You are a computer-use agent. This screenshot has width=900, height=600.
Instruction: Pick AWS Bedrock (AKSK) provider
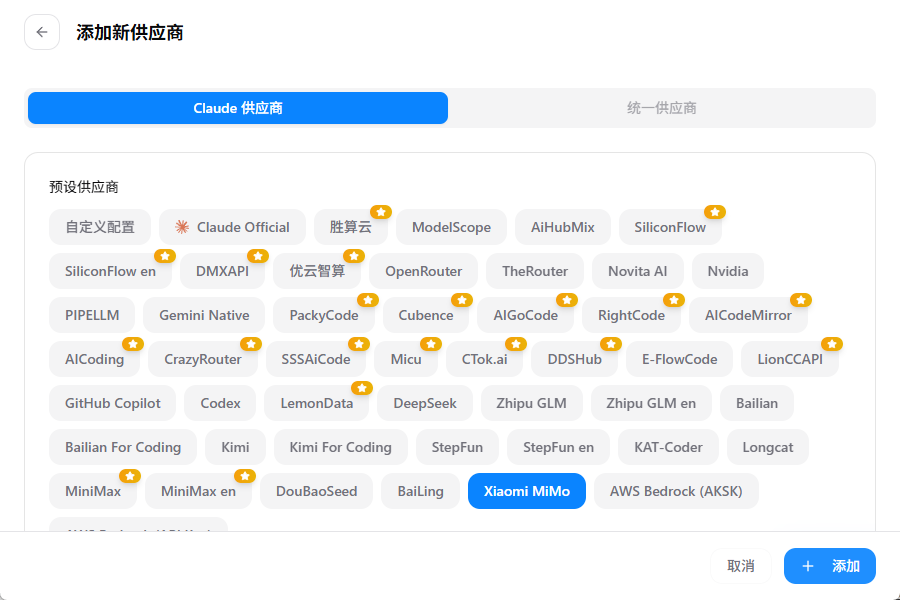pos(676,491)
